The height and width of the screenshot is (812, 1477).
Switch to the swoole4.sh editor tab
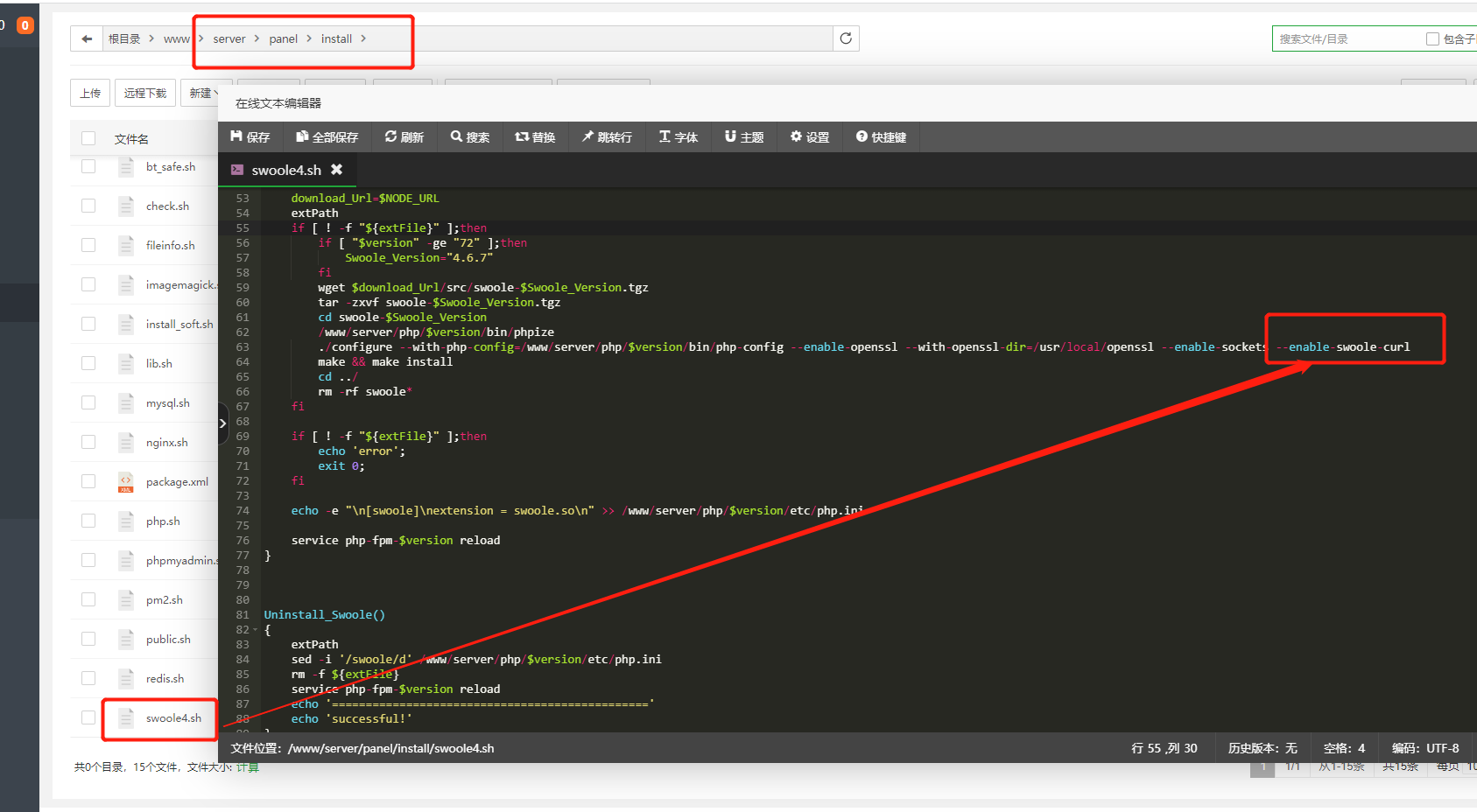(286, 170)
